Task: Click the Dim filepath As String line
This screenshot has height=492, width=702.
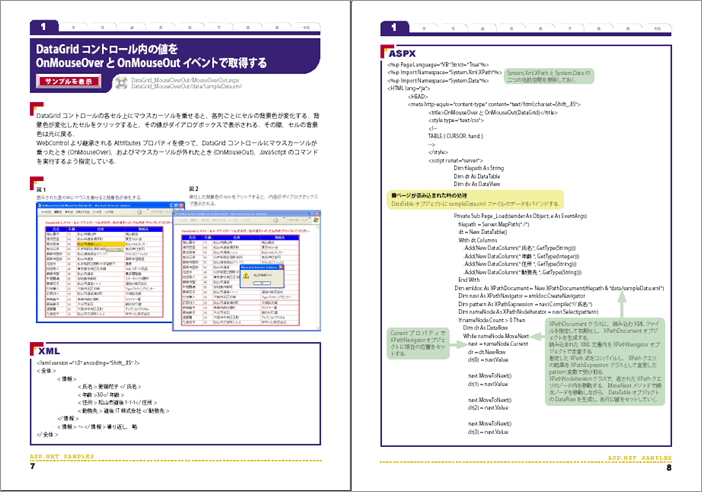Action: [479, 168]
